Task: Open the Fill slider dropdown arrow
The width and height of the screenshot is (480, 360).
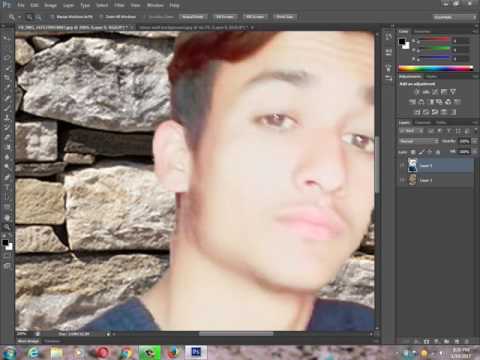Action: [x=474, y=152]
